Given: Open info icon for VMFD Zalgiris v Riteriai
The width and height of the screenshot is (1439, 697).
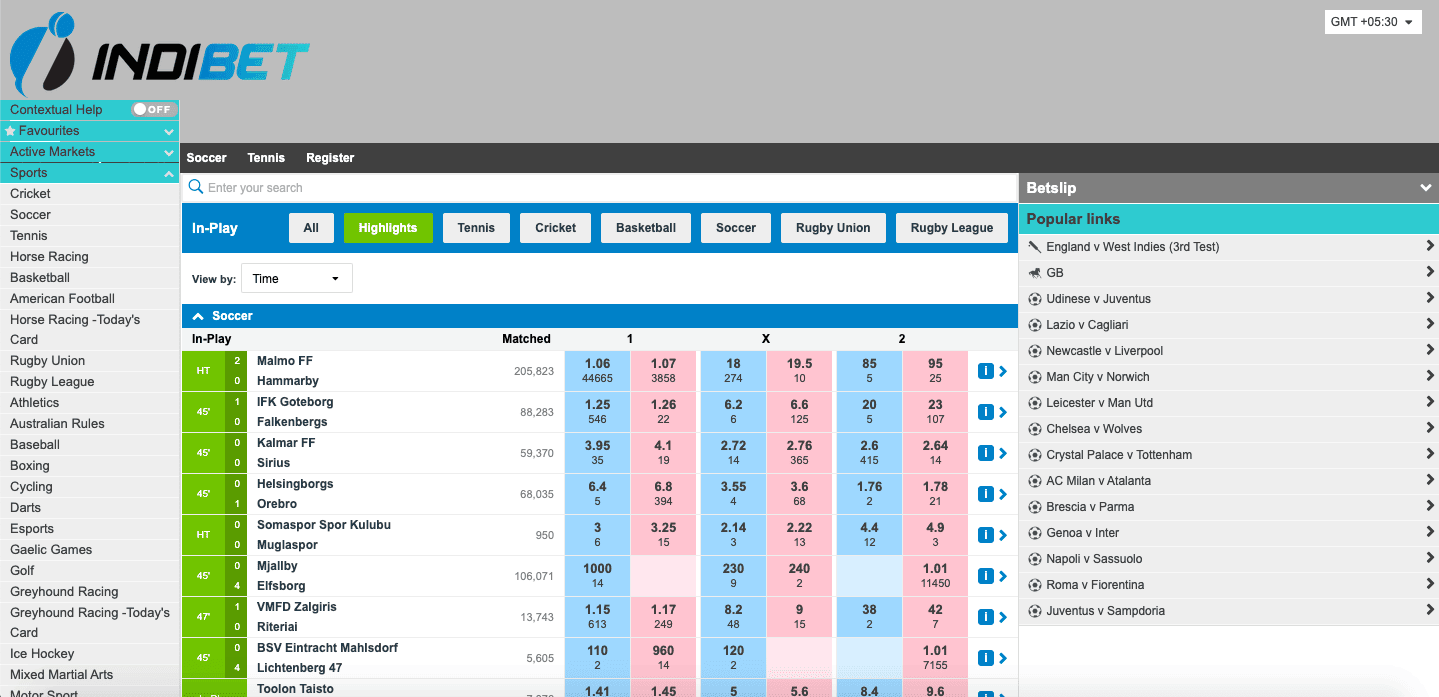Looking at the screenshot, I should pyautogui.click(x=986, y=617).
